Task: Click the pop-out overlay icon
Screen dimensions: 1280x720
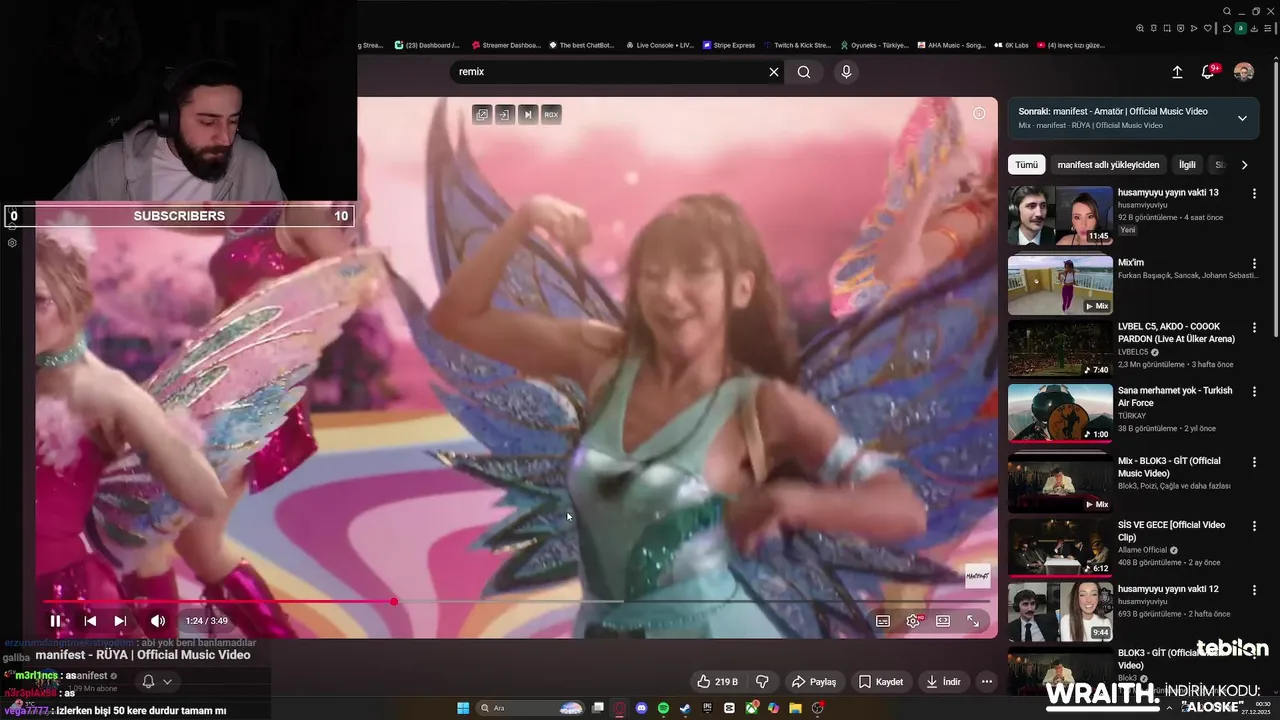Action: coord(482,115)
